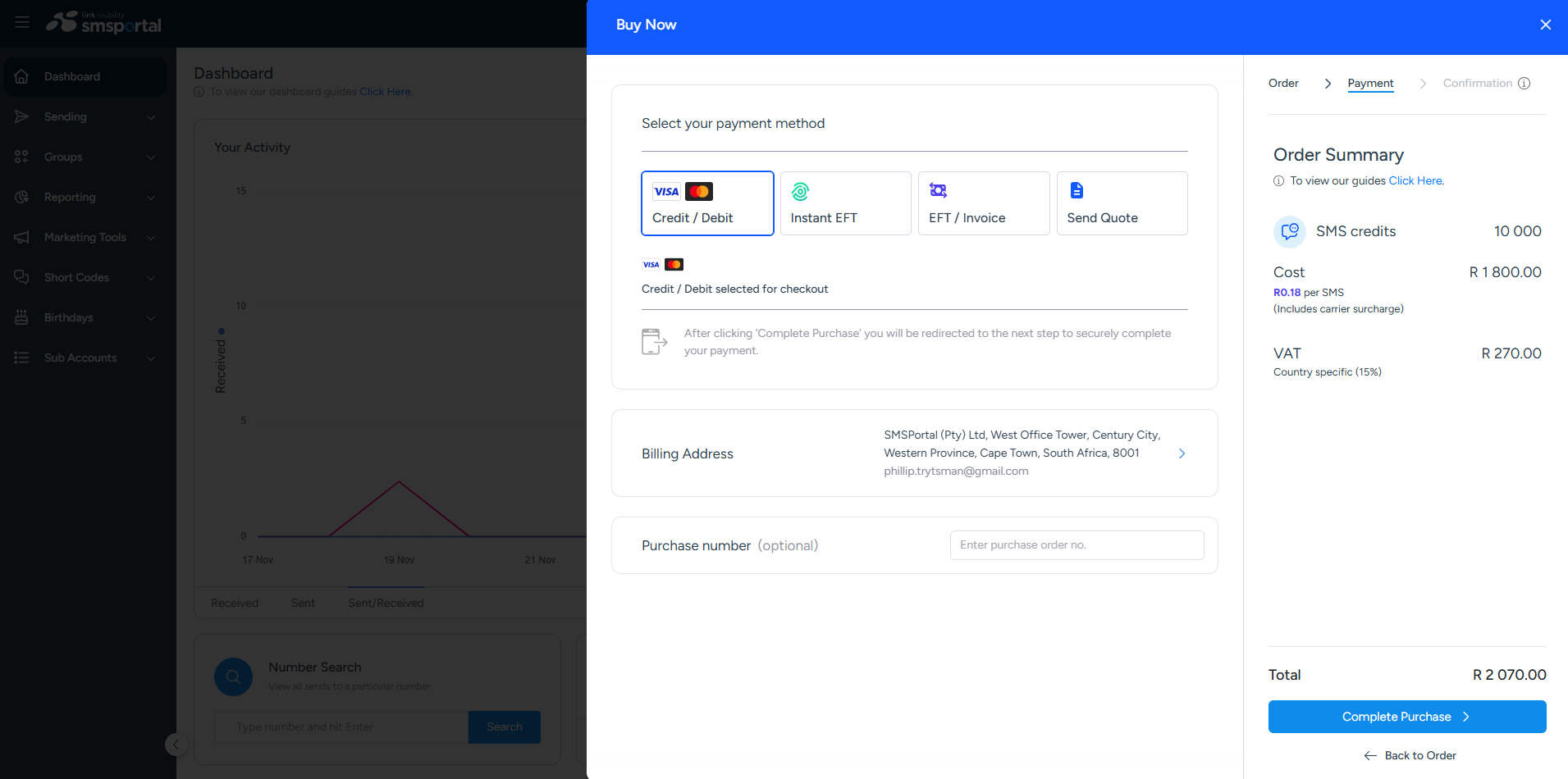Select Send Quote payment method
The width and height of the screenshot is (1568, 779).
[x=1122, y=203]
